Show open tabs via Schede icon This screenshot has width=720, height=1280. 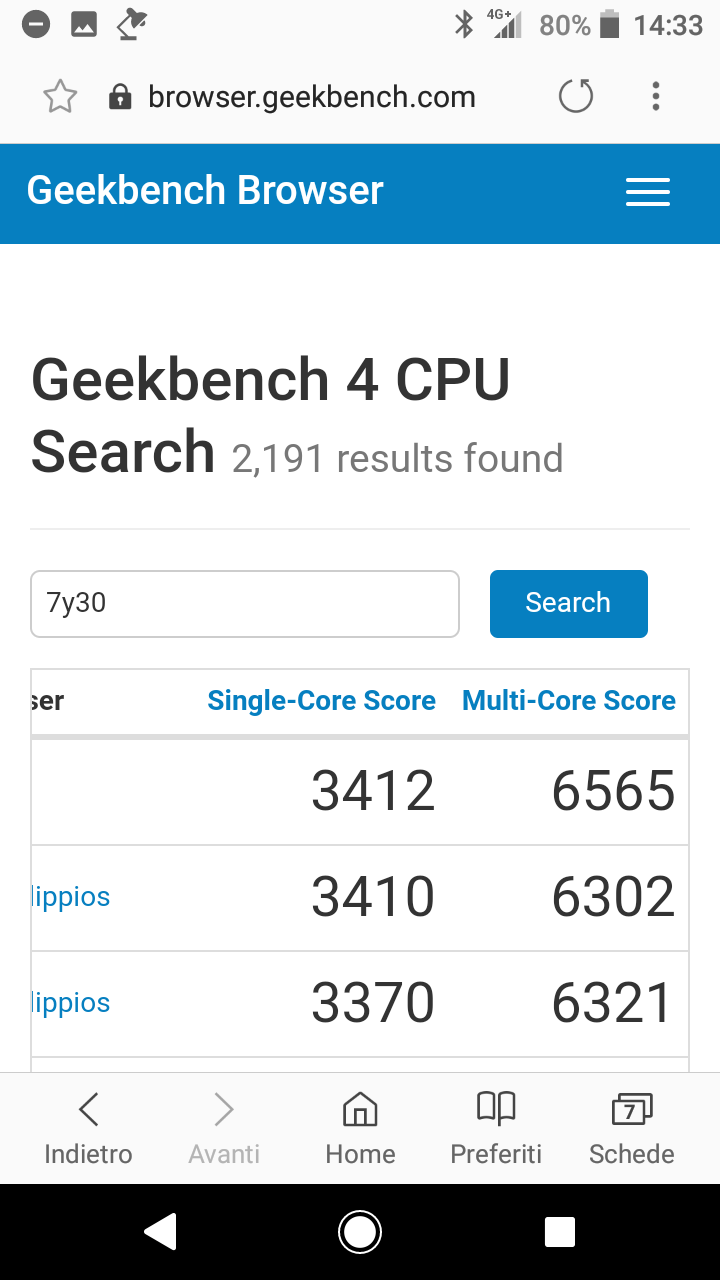(x=631, y=1128)
